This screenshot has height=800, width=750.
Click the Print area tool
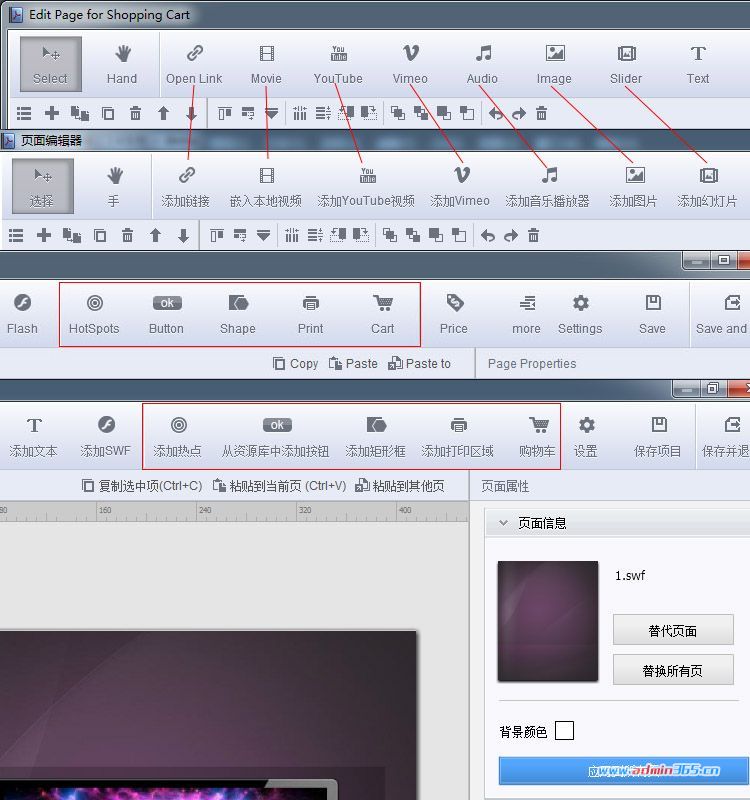[x=310, y=314]
